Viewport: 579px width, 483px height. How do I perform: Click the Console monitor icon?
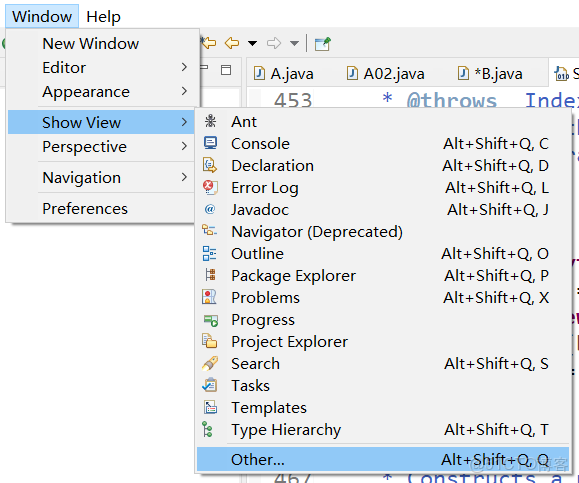[x=210, y=143]
